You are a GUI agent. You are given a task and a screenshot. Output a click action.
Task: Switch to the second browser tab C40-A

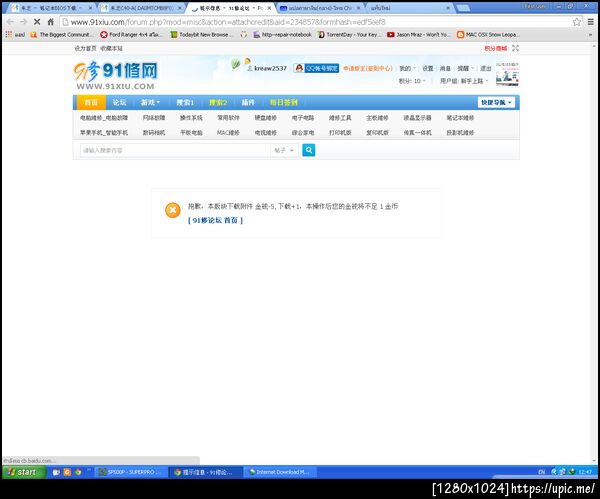tap(142, 8)
